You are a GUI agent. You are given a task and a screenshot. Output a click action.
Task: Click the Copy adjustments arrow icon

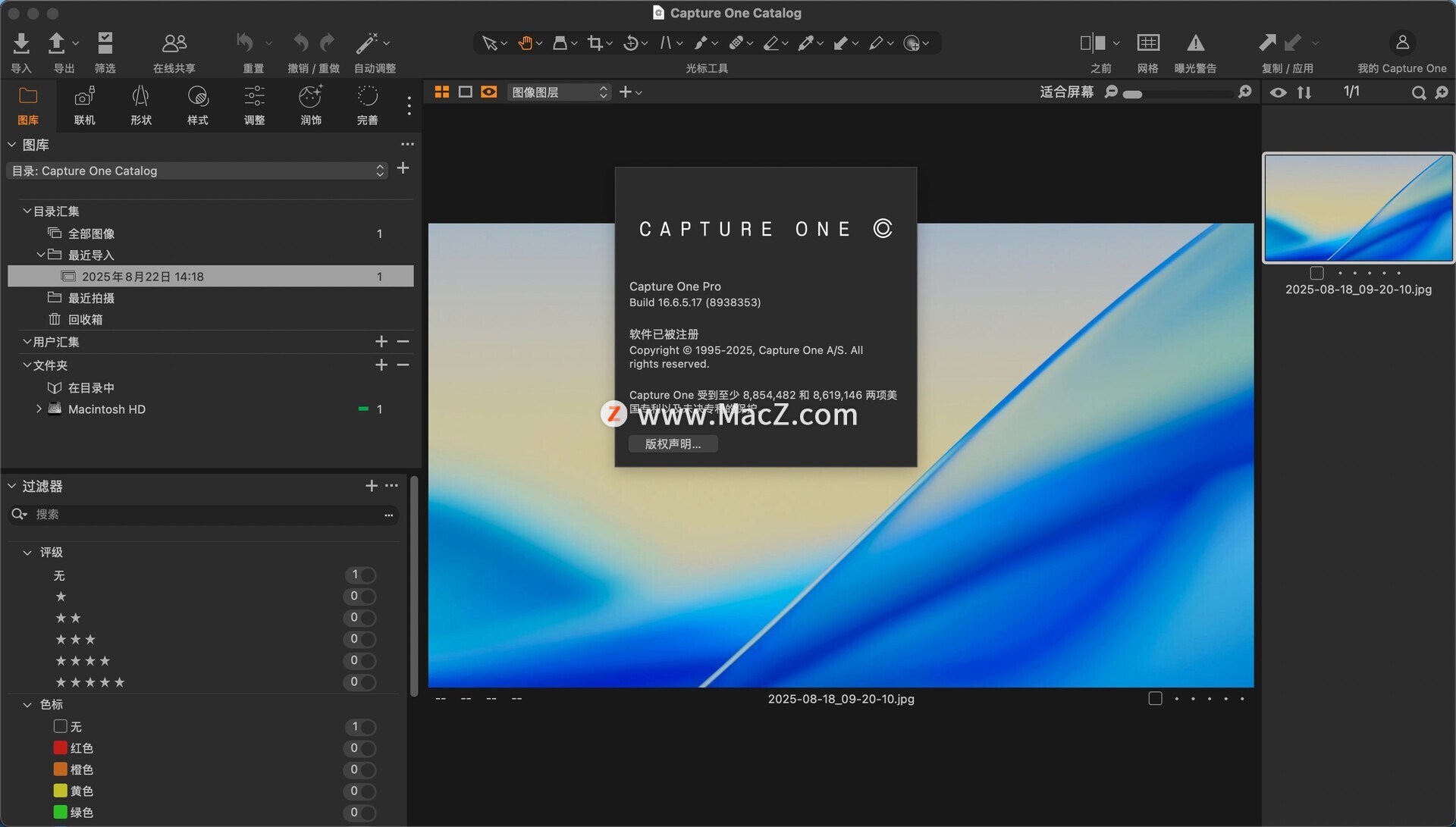click(x=1267, y=43)
